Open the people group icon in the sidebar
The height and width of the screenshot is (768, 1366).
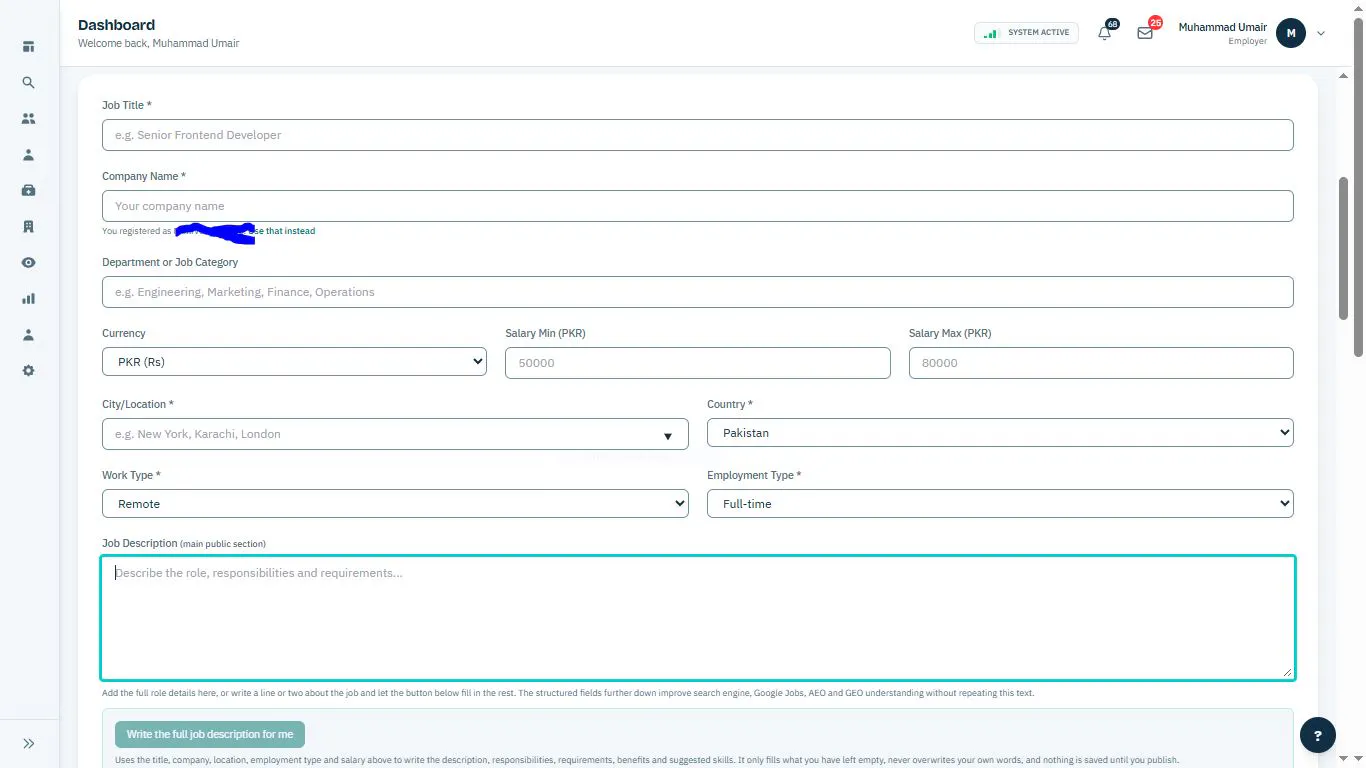pyautogui.click(x=28, y=119)
